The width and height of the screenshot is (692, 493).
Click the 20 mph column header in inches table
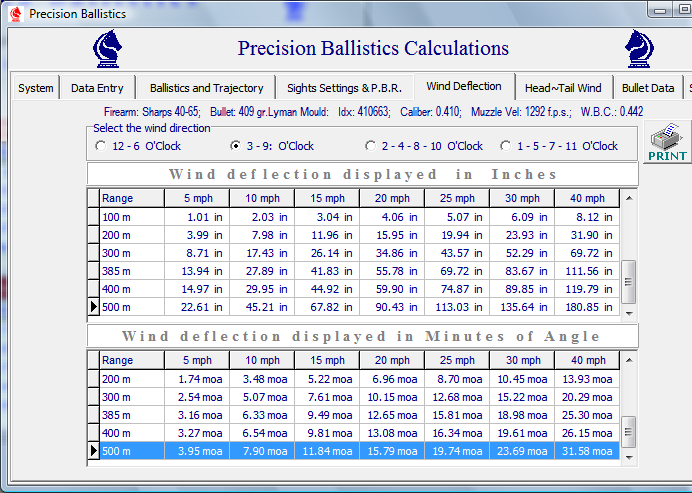(x=391, y=198)
